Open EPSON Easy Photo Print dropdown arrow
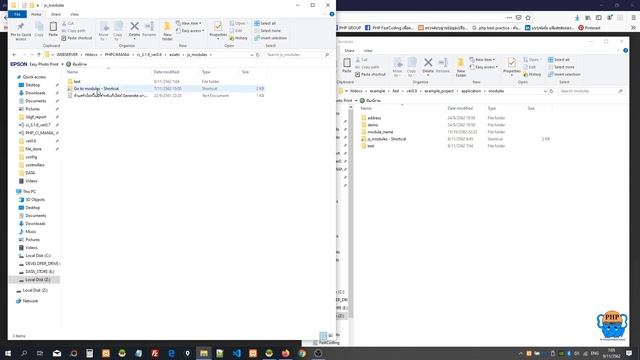Image resolution: width=640 pixels, height=360 pixels. [62, 64]
